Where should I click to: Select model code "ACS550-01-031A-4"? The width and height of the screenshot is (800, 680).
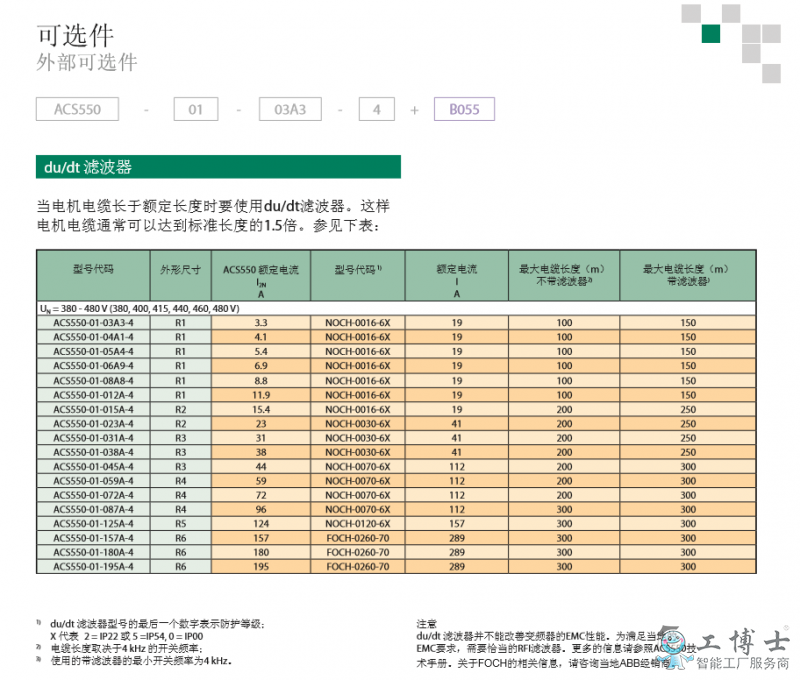click(93, 438)
